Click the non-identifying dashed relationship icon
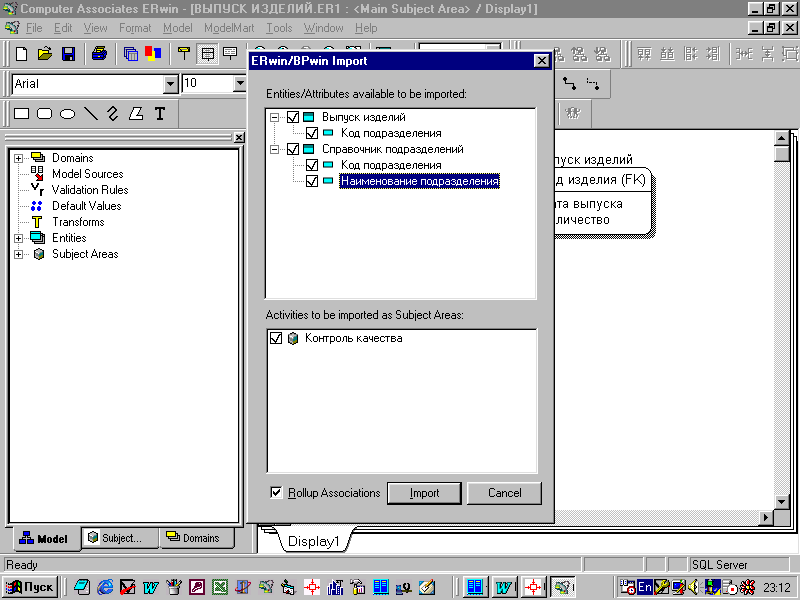 [592, 83]
